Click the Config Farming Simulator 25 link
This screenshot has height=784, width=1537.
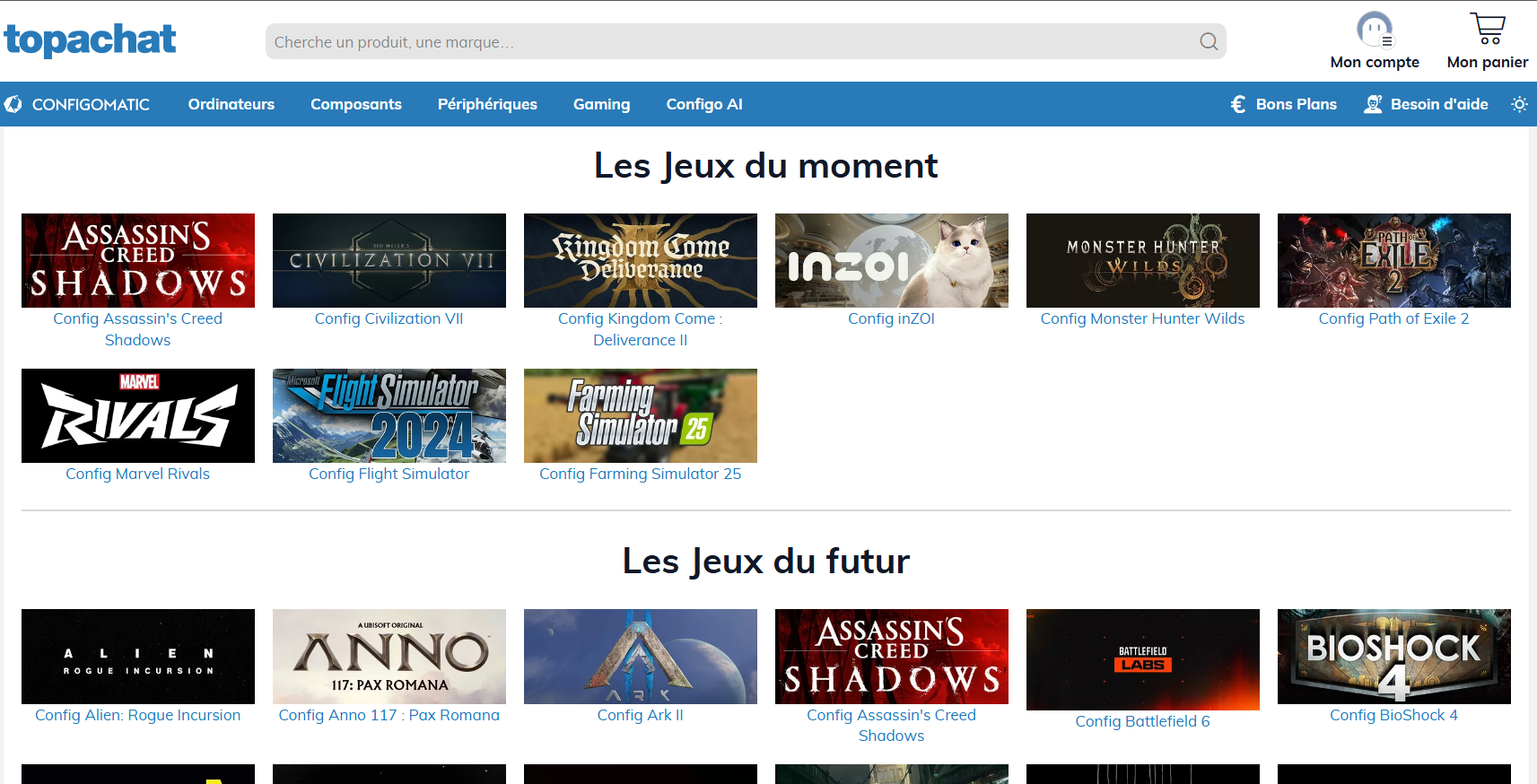(x=641, y=474)
